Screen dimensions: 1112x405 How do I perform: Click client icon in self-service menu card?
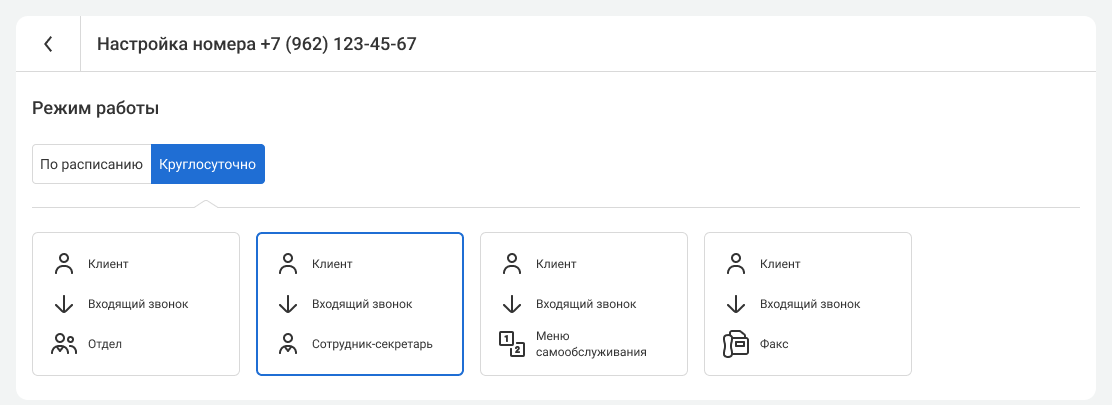pos(512,264)
